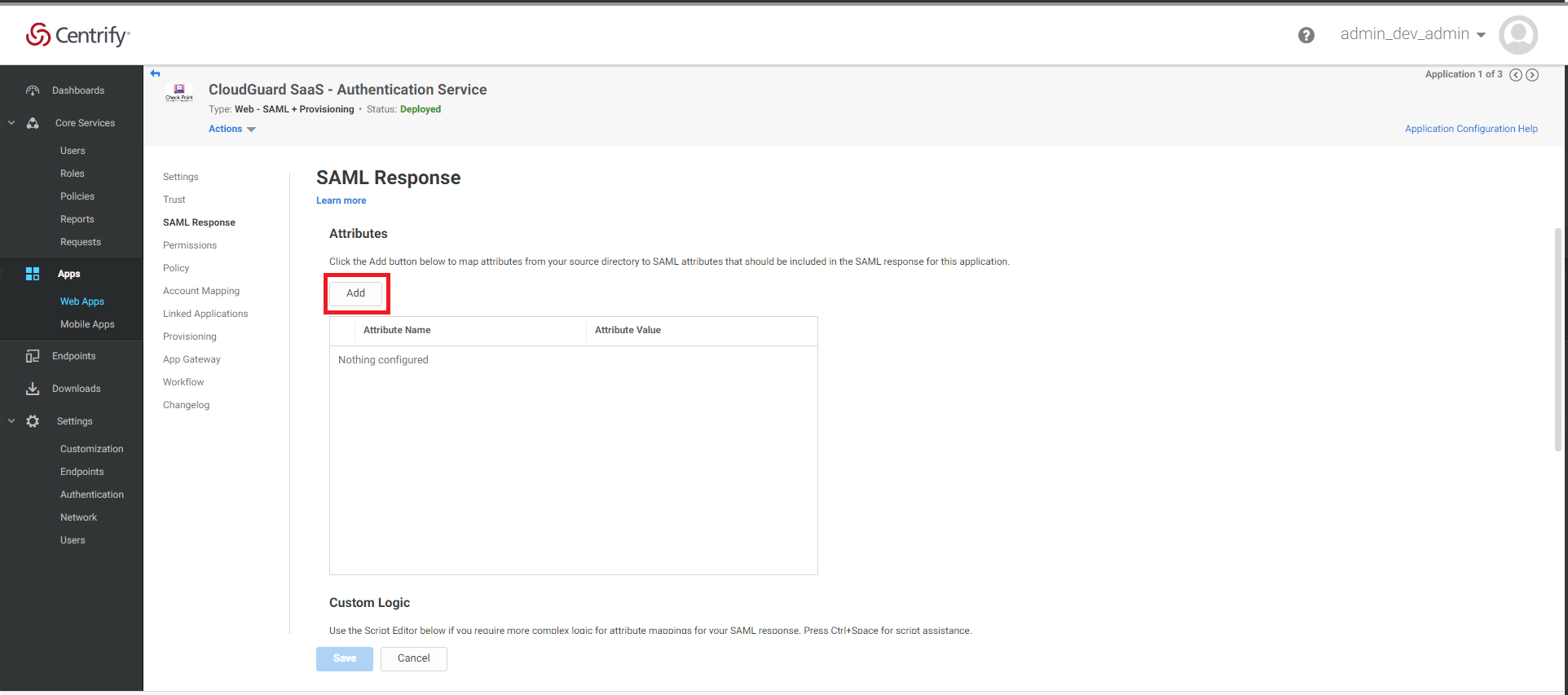Select the SAML Response tab
This screenshot has height=695, width=1568.
pyautogui.click(x=199, y=222)
